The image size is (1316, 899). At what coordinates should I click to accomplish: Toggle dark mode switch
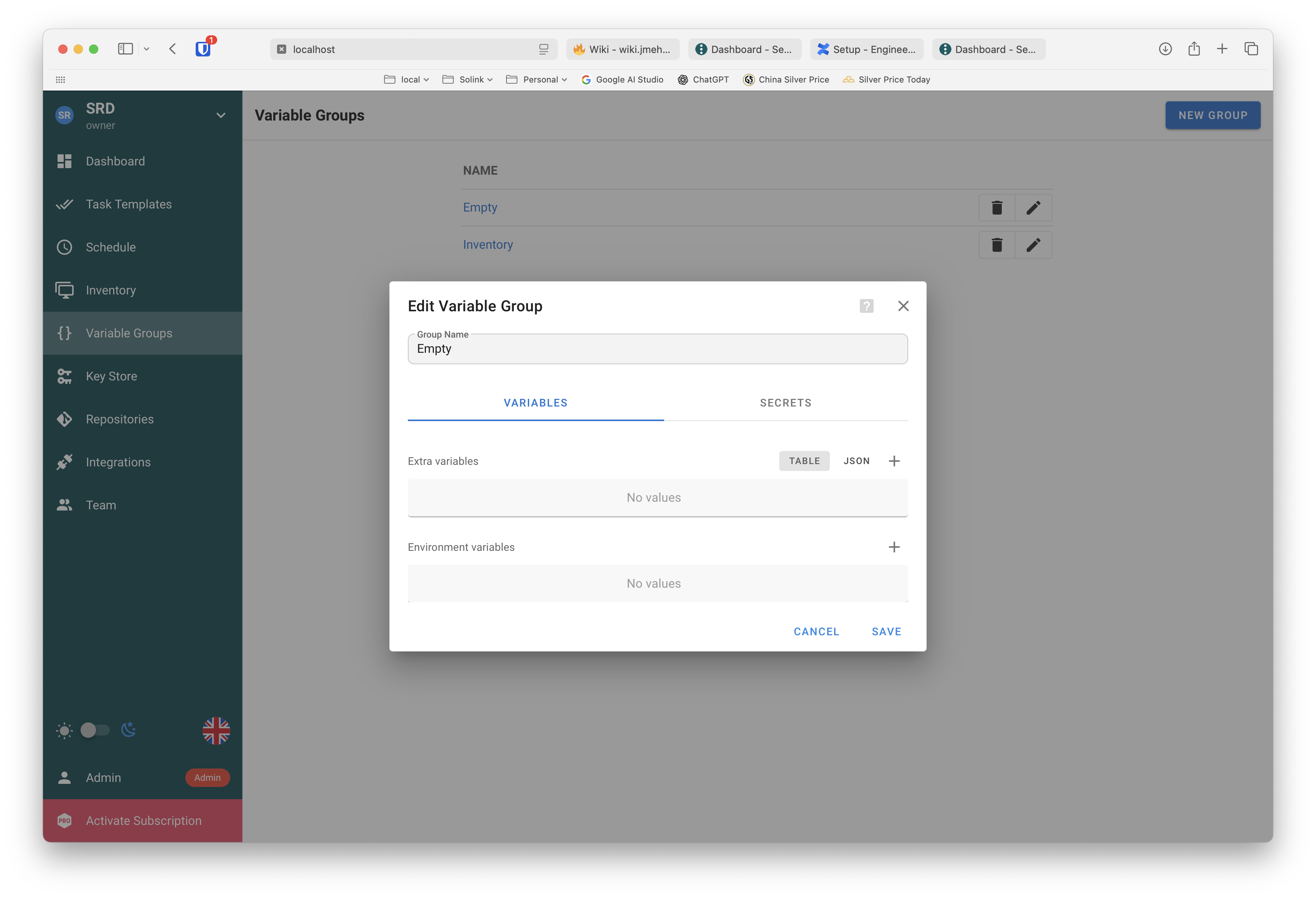(x=94, y=730)
